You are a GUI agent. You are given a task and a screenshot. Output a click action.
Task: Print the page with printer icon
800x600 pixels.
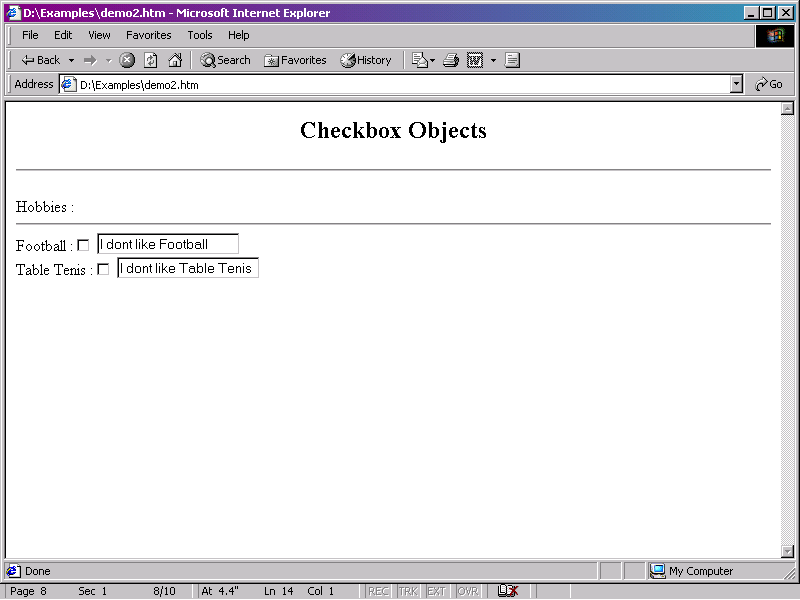click(x=450, y=60)
